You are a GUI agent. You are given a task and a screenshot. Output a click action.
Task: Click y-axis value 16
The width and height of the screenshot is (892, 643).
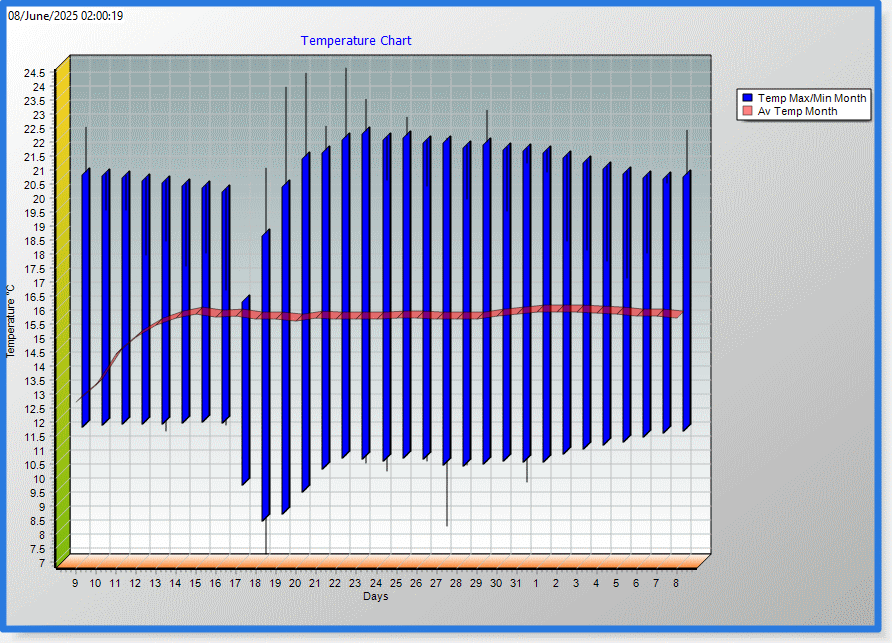pos(39,311)
